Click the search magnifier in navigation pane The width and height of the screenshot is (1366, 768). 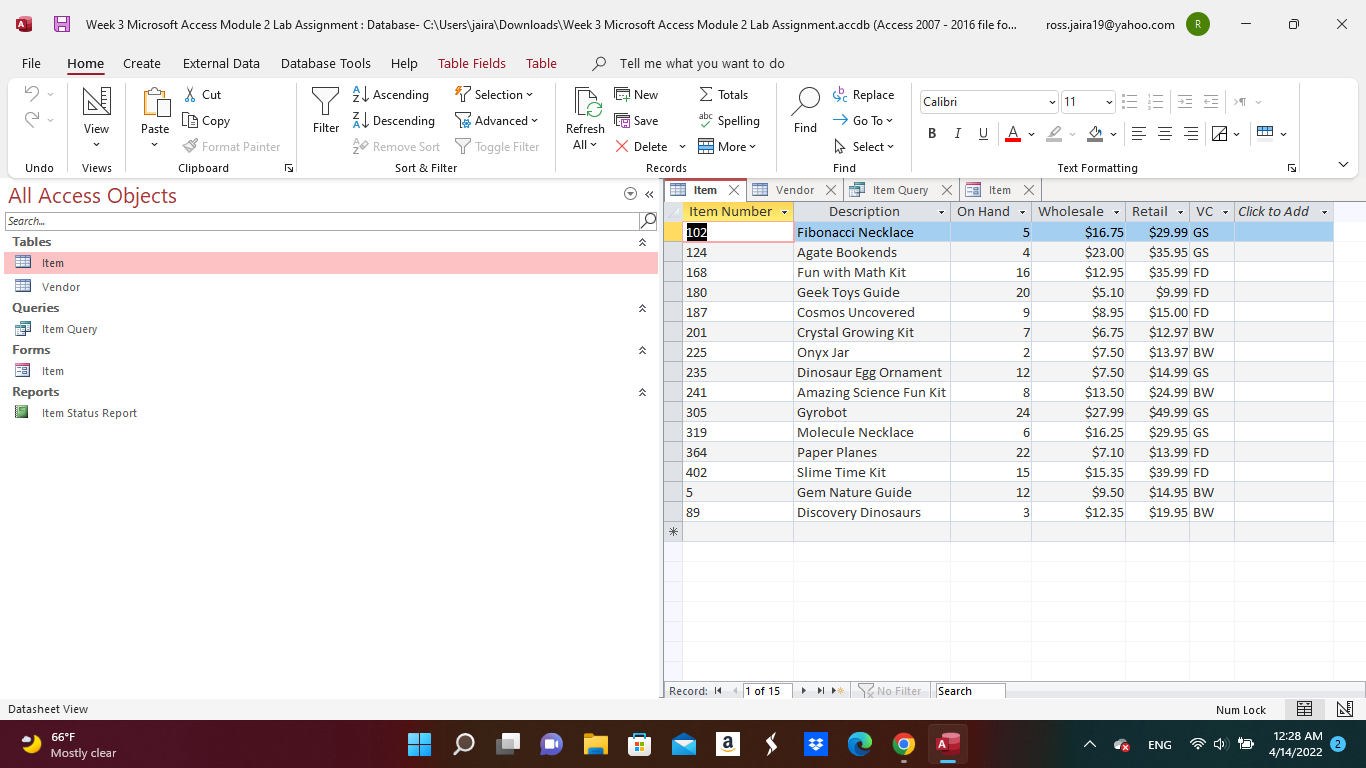point(648,221)
